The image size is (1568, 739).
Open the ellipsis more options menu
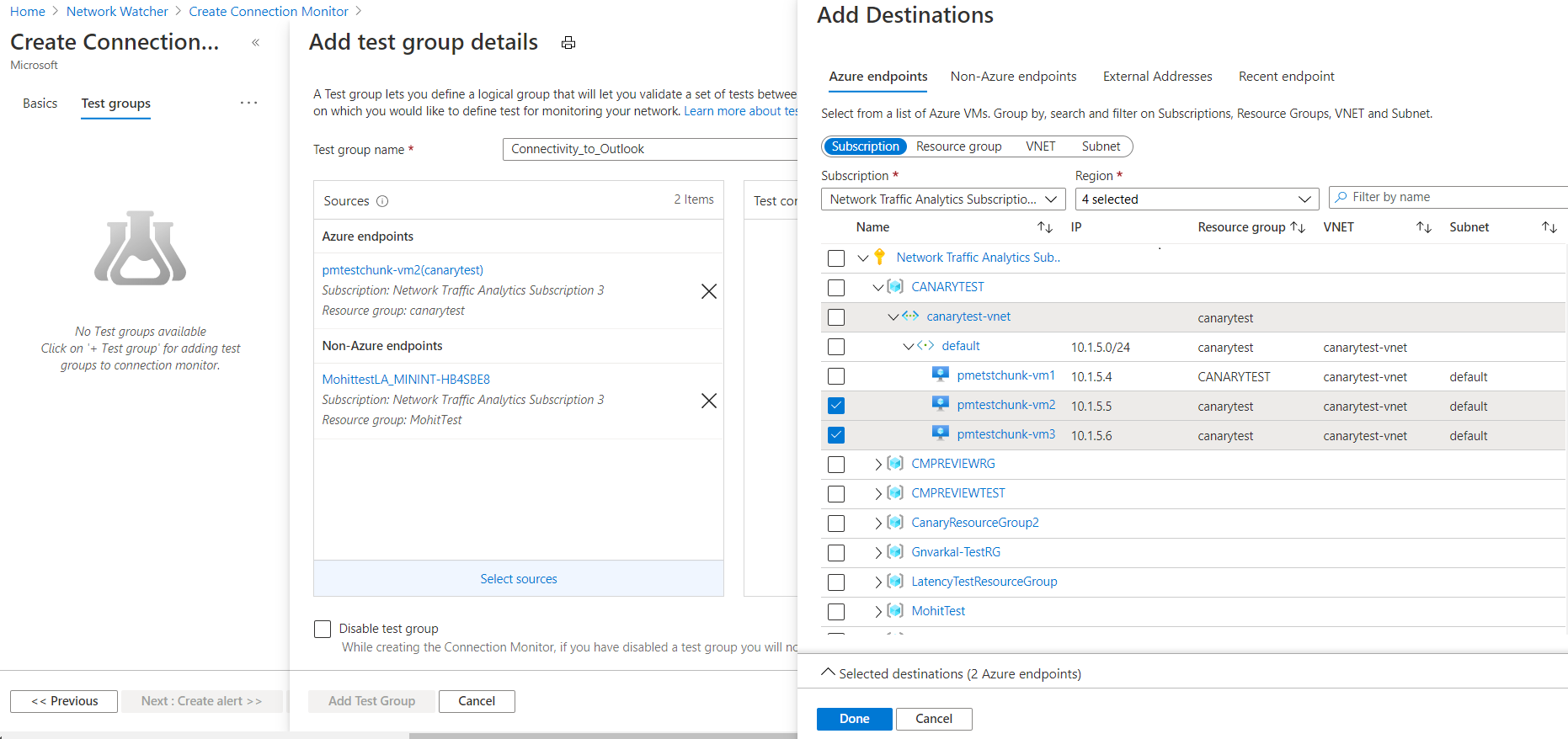point(248,103)
